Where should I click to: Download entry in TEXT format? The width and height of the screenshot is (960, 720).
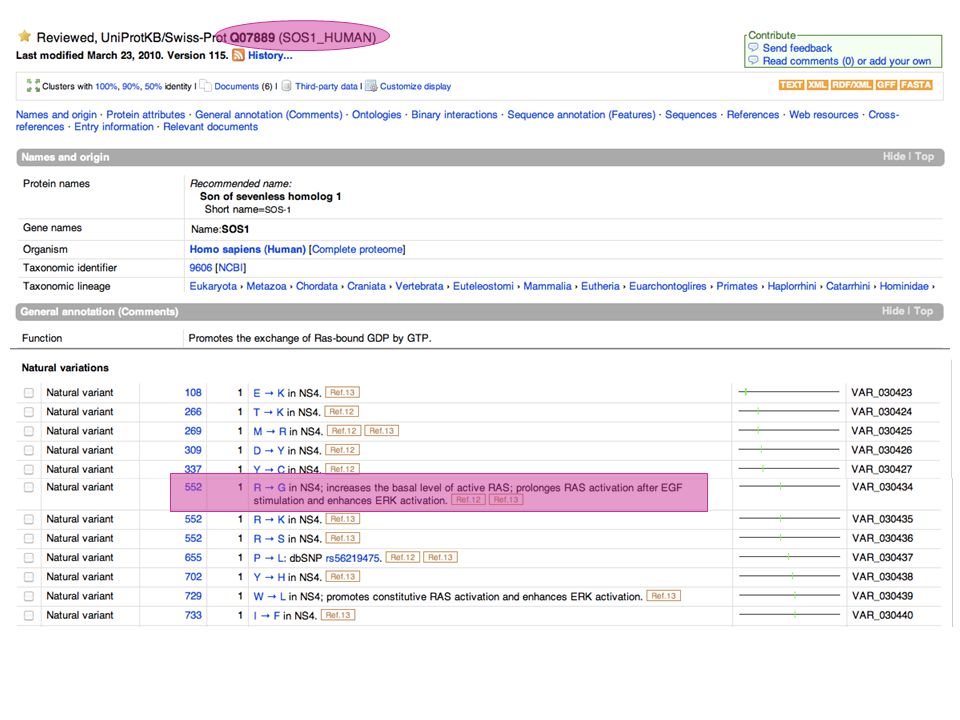coord(791,85)
